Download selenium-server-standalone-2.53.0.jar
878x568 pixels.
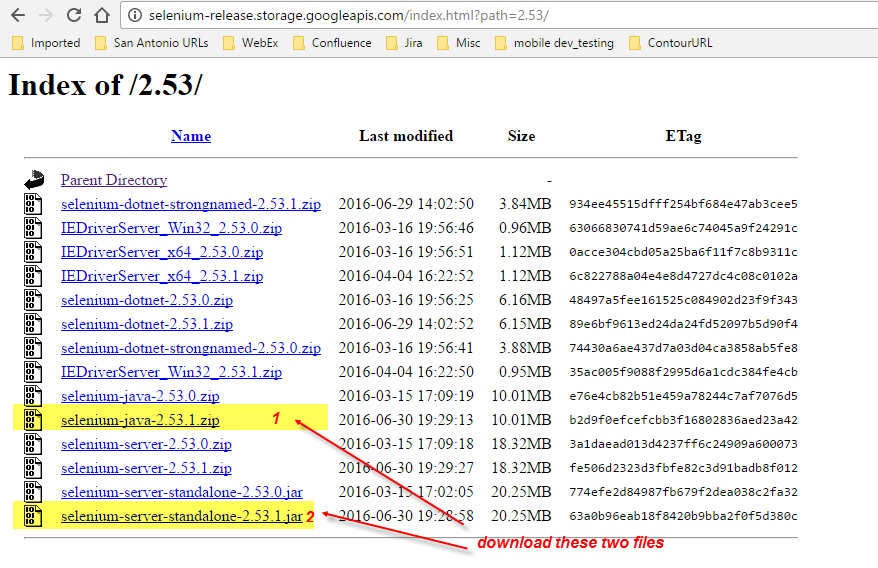182,492
